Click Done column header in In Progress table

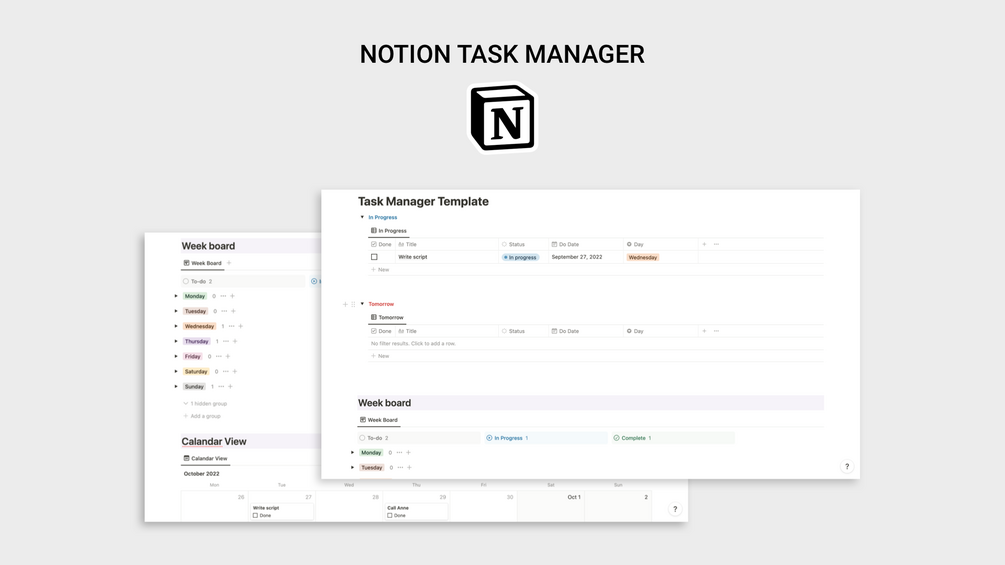click(x=381, y=244)
